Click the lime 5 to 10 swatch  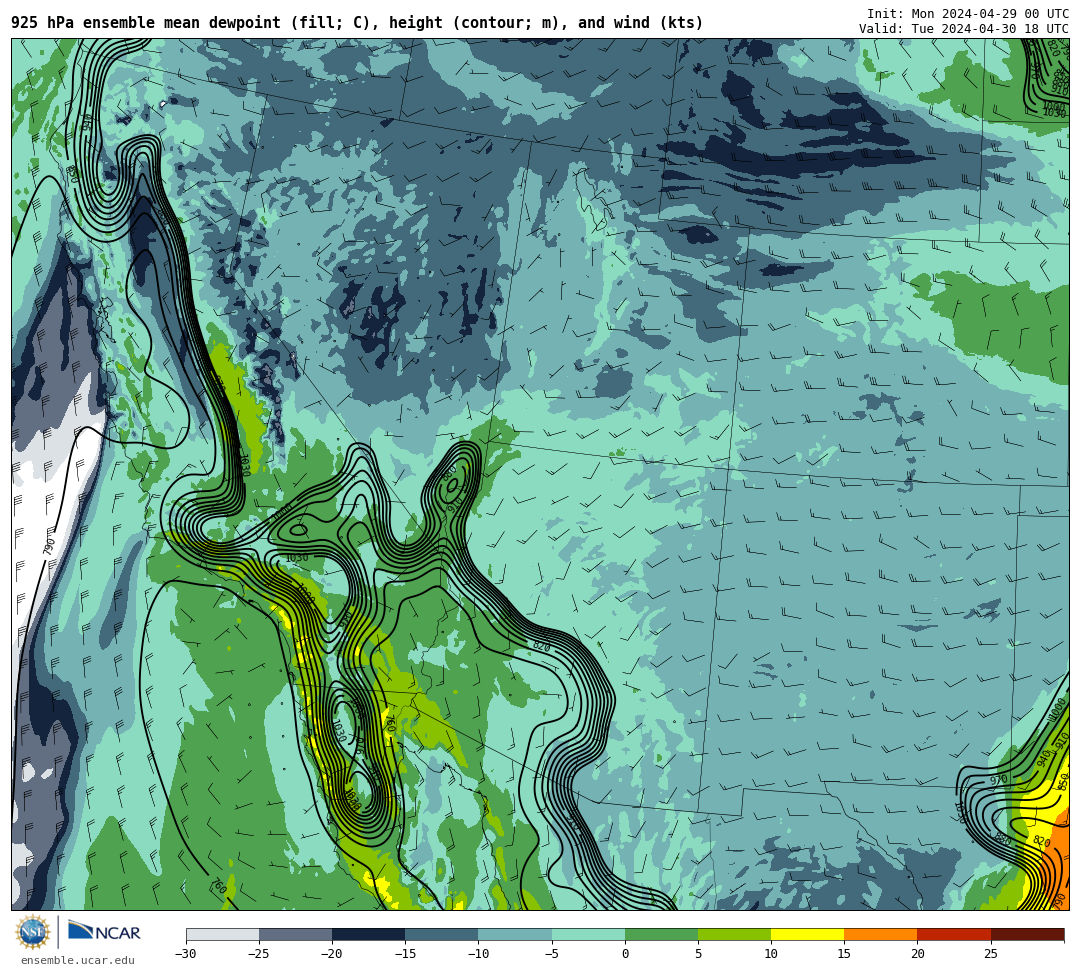coord(734,934)
